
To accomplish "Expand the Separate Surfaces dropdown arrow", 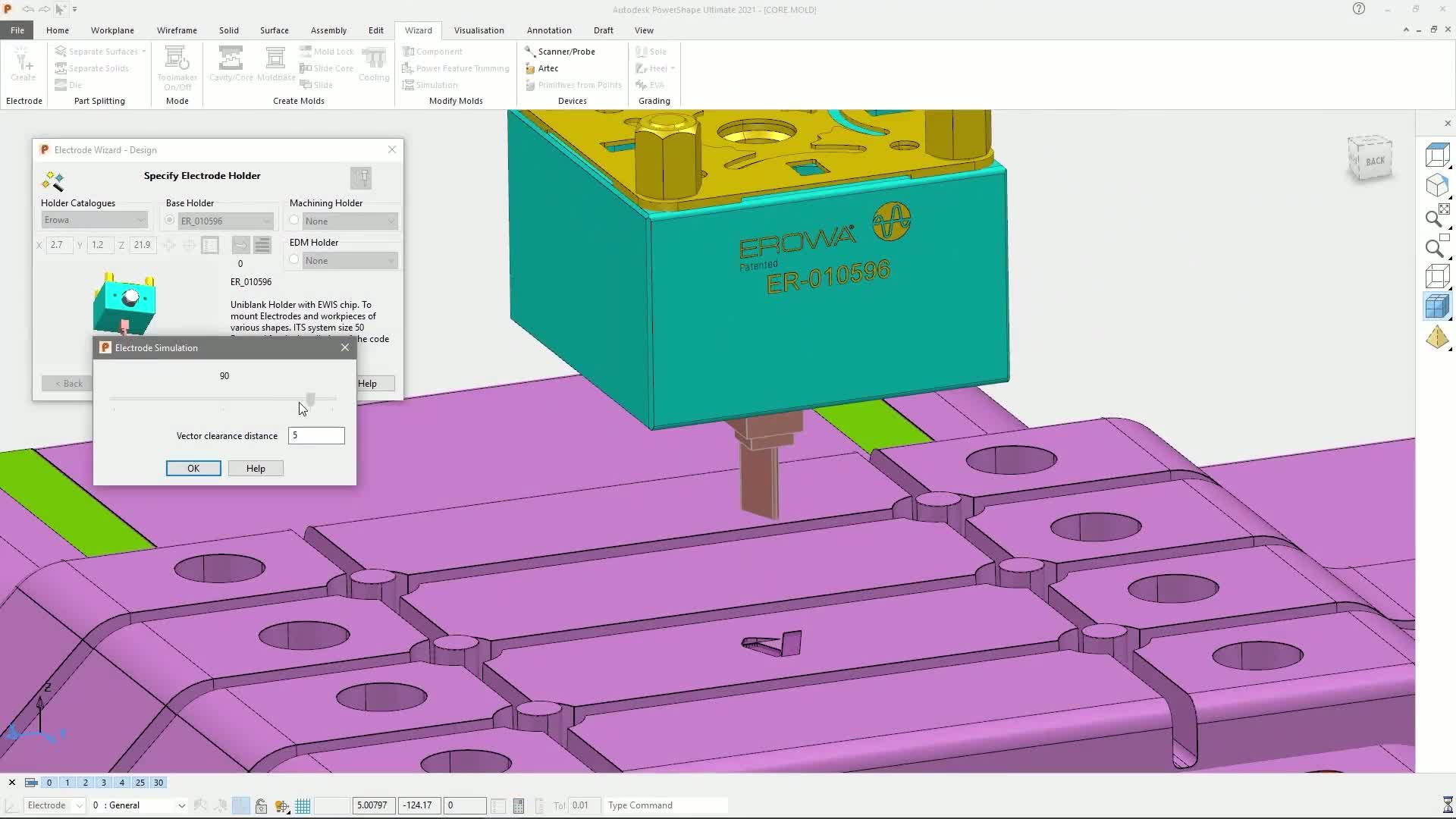I will tap(143, 52).
